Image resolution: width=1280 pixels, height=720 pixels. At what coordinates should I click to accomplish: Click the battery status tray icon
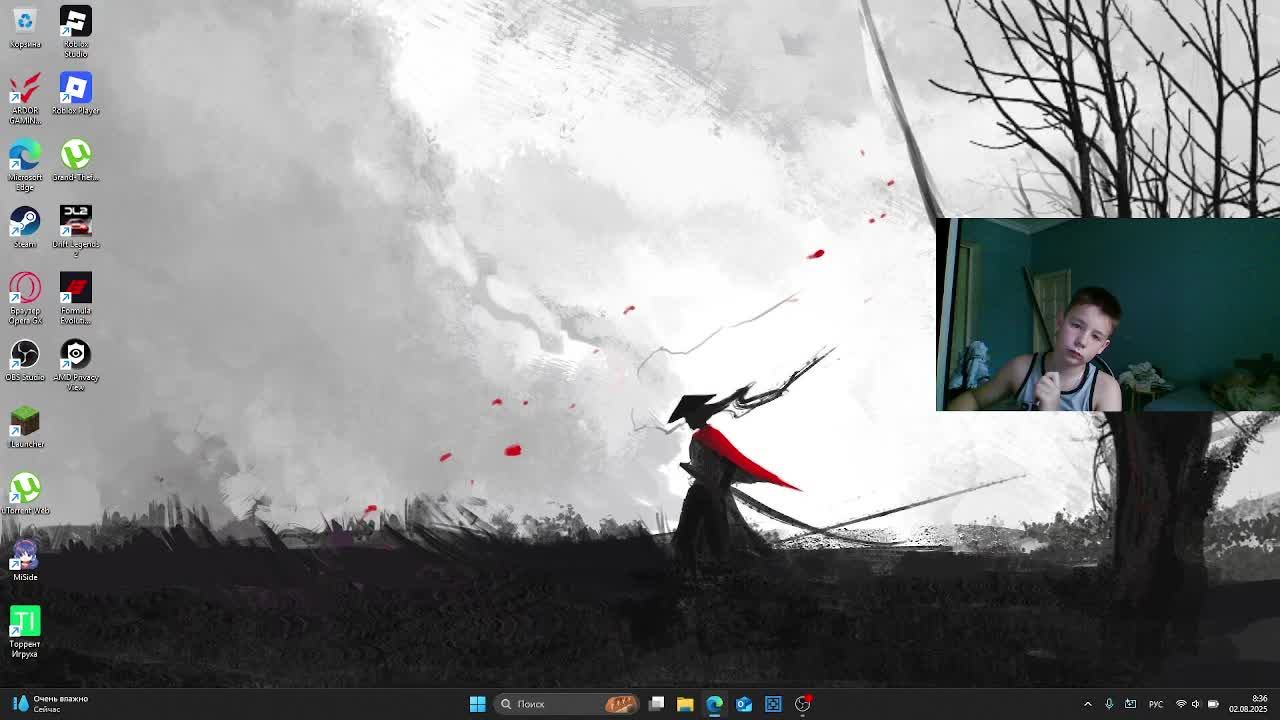(x=1213, y=704)
